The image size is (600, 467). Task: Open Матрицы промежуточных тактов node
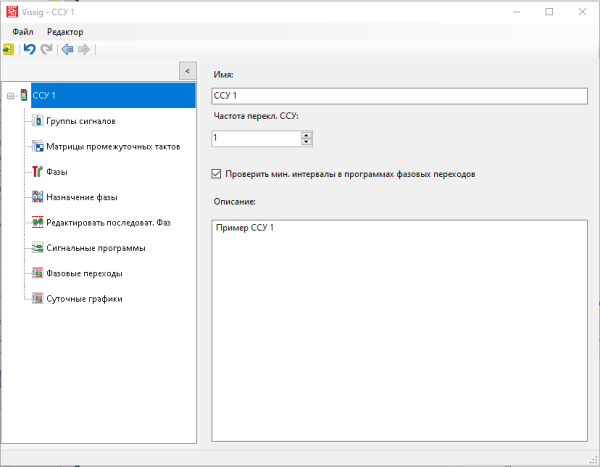coord(112,146)
